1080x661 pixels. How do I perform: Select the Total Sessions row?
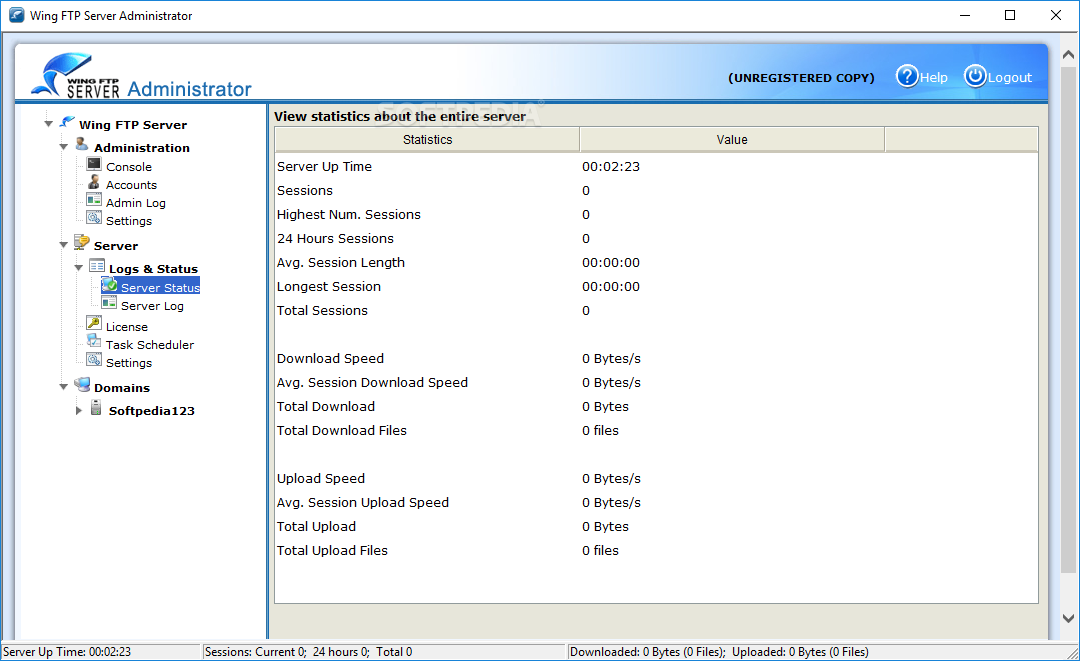656,311
